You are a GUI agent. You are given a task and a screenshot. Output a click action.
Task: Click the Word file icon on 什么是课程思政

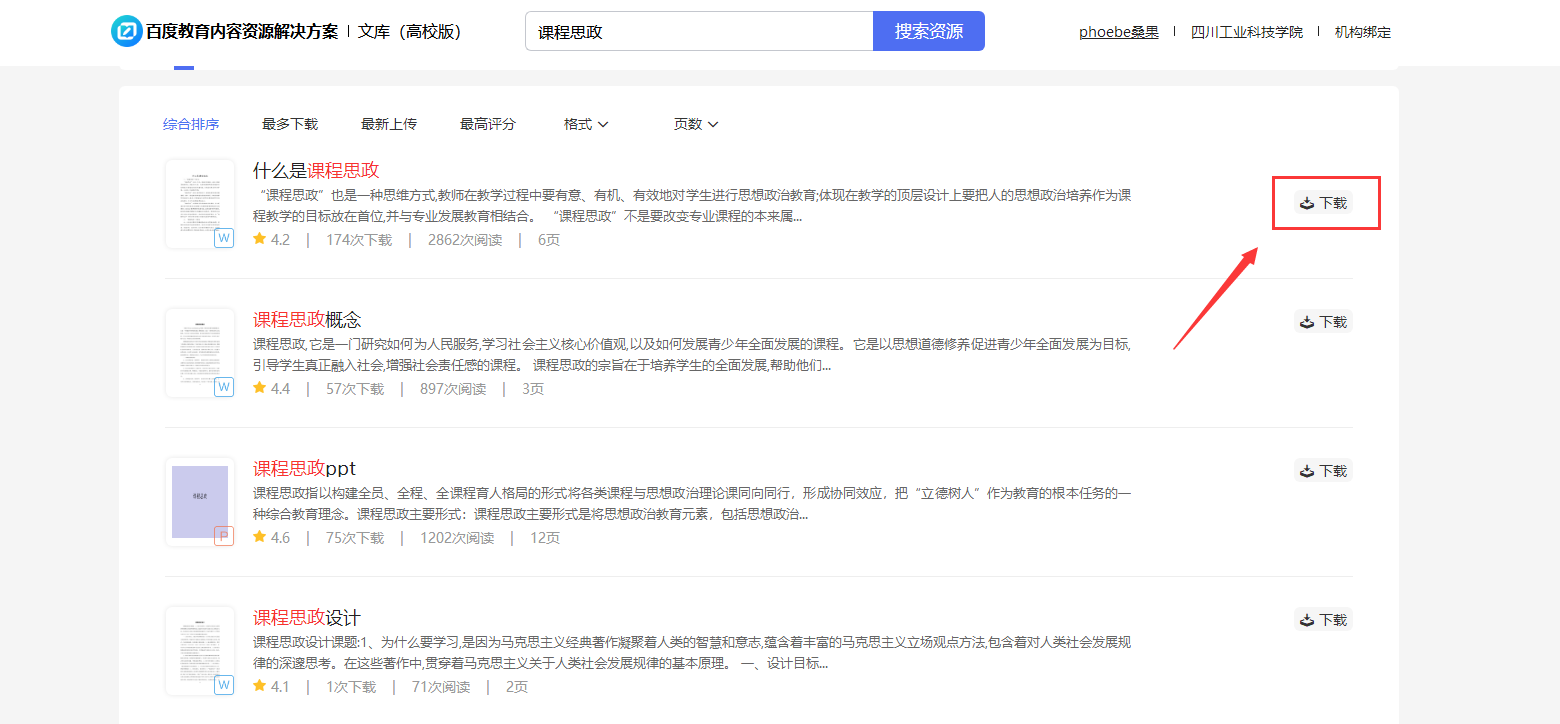coord(224,238)
